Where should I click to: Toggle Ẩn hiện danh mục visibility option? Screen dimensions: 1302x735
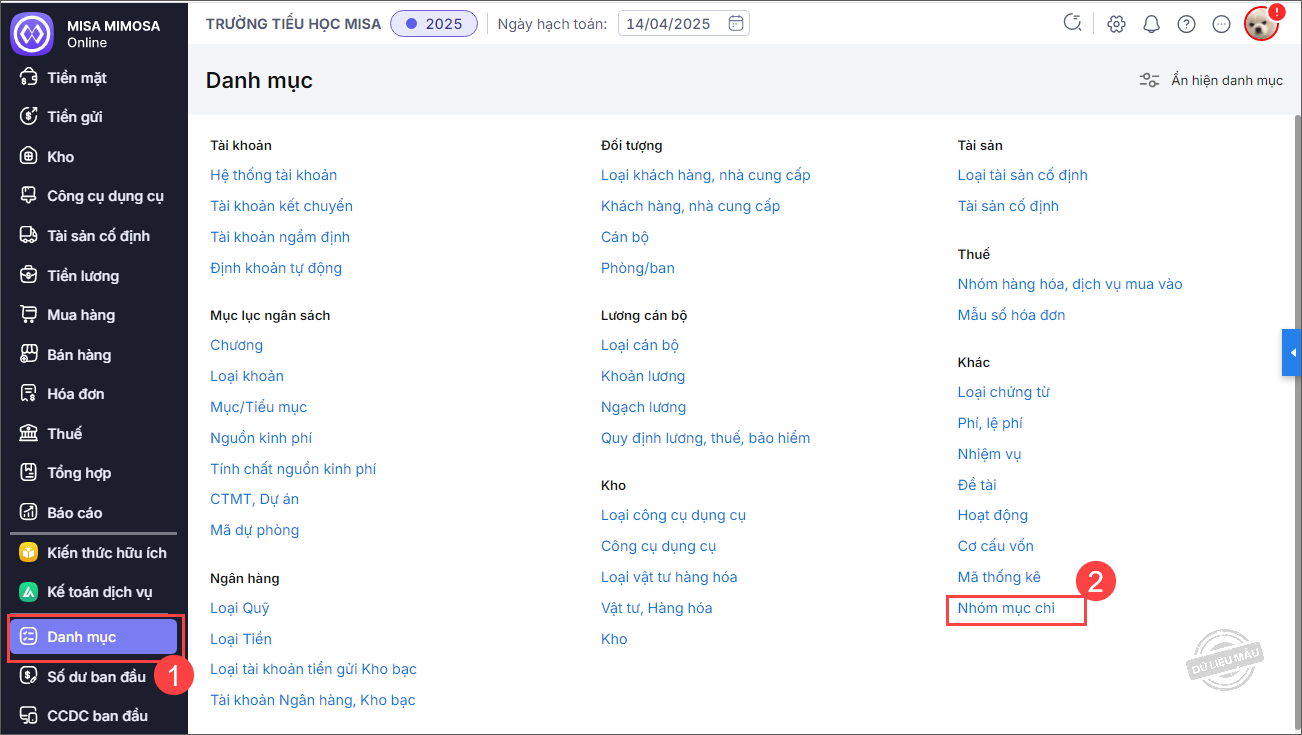(x=1211, y=80)
